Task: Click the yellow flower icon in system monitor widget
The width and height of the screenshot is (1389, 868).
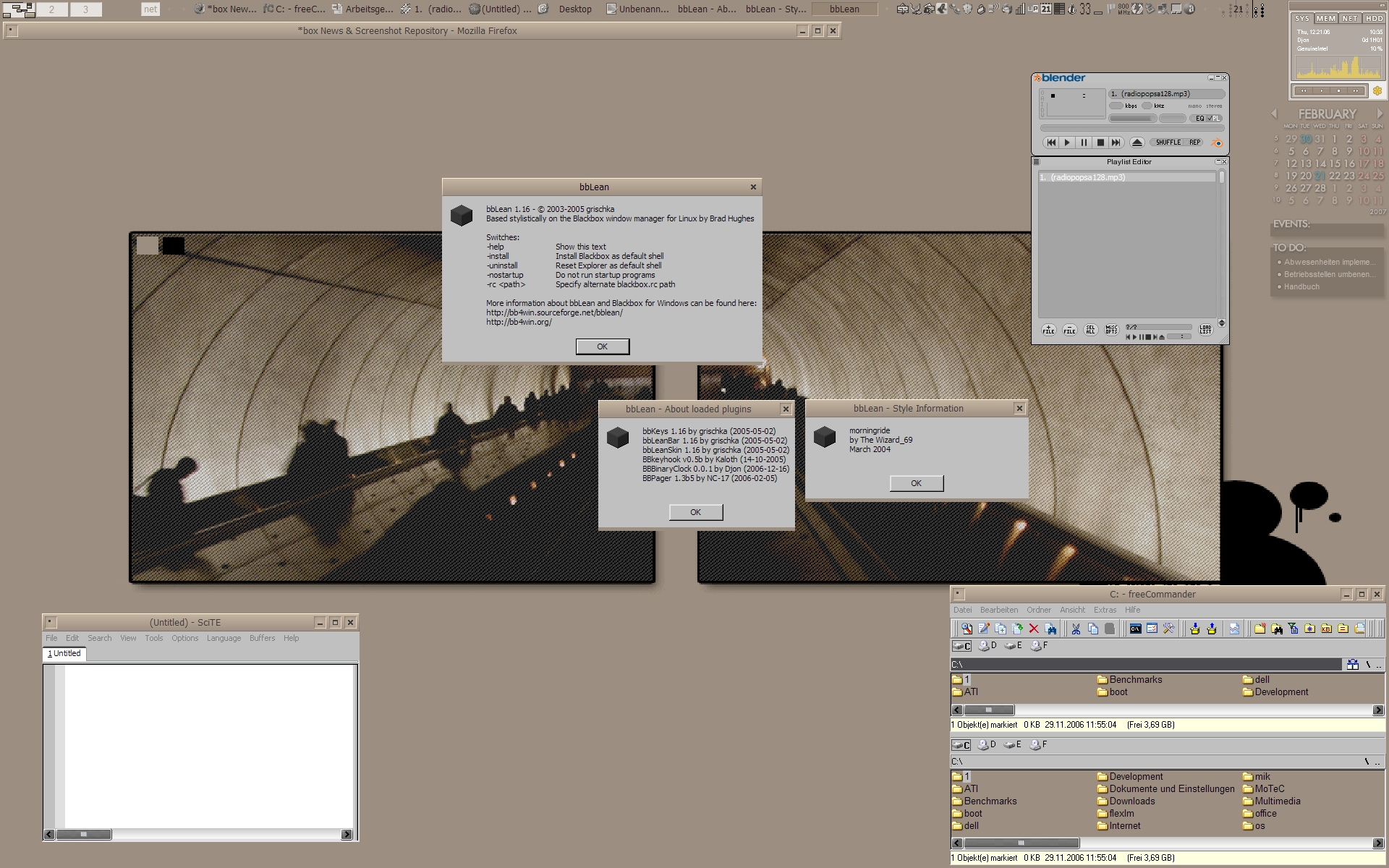Action: (1377, 90)
